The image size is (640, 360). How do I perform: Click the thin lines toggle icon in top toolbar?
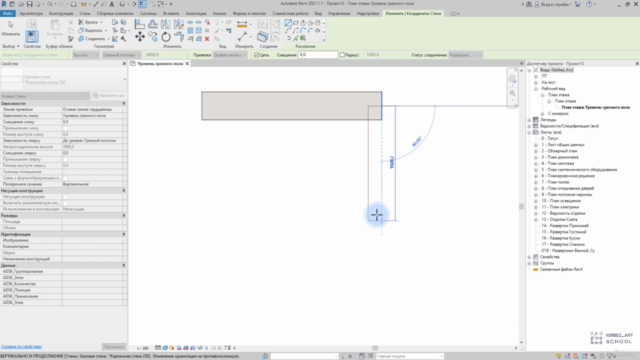[142, 4]
